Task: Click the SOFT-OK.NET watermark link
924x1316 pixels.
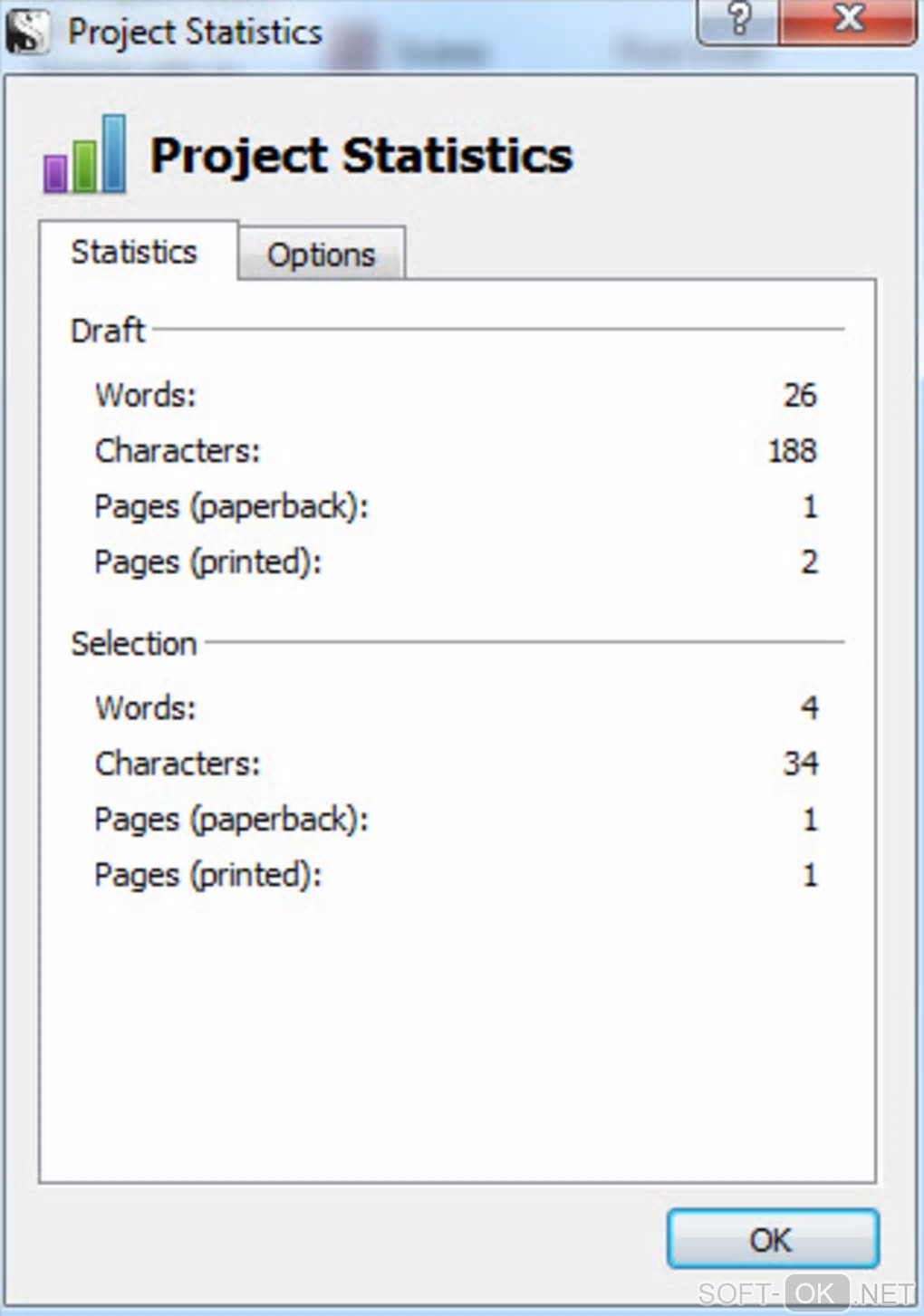Action: pyautogui.click(x=805, y=1292)
